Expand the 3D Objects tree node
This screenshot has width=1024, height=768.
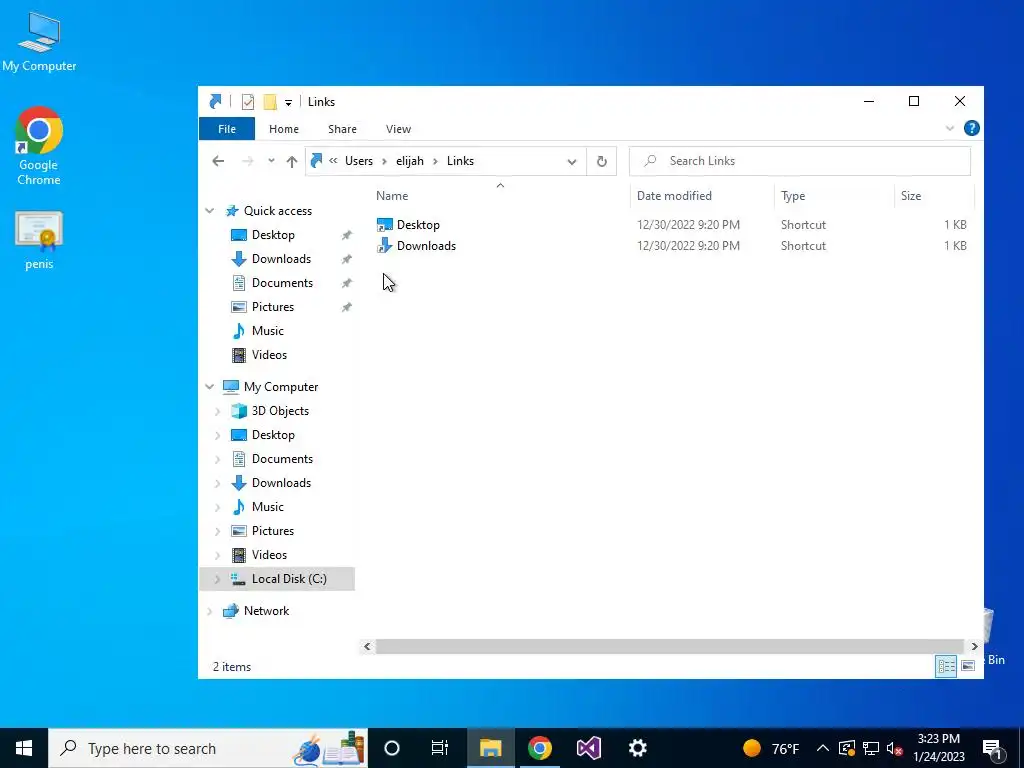(217, 411)
